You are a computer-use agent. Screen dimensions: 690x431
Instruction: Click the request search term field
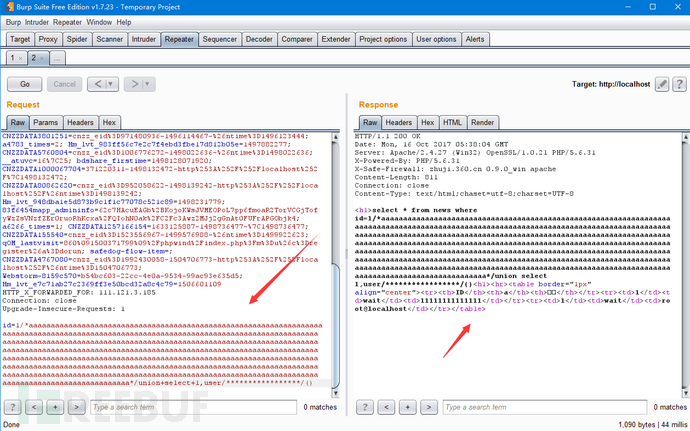tap(194, 407)
